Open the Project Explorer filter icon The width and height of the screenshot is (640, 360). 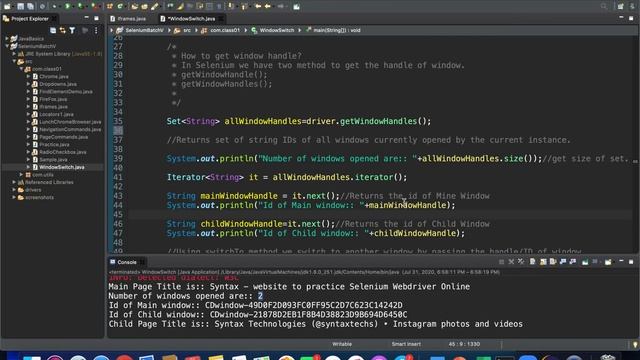pos(72,30)
